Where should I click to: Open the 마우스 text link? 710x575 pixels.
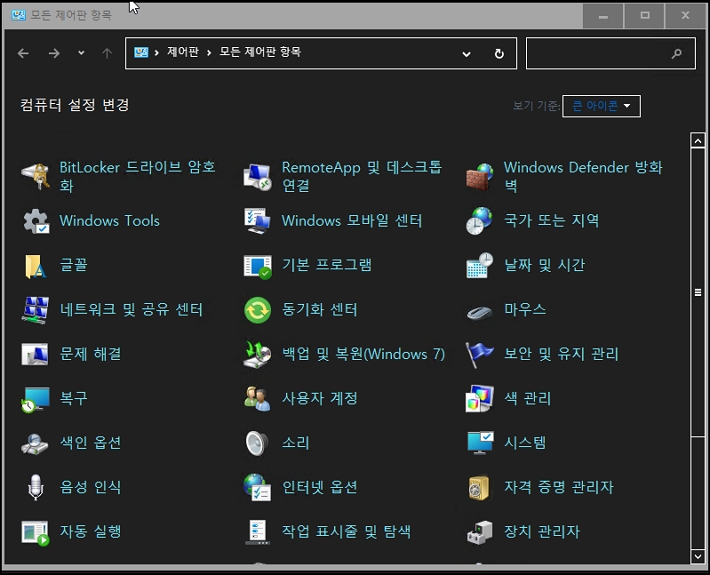[x=525, y=310]
